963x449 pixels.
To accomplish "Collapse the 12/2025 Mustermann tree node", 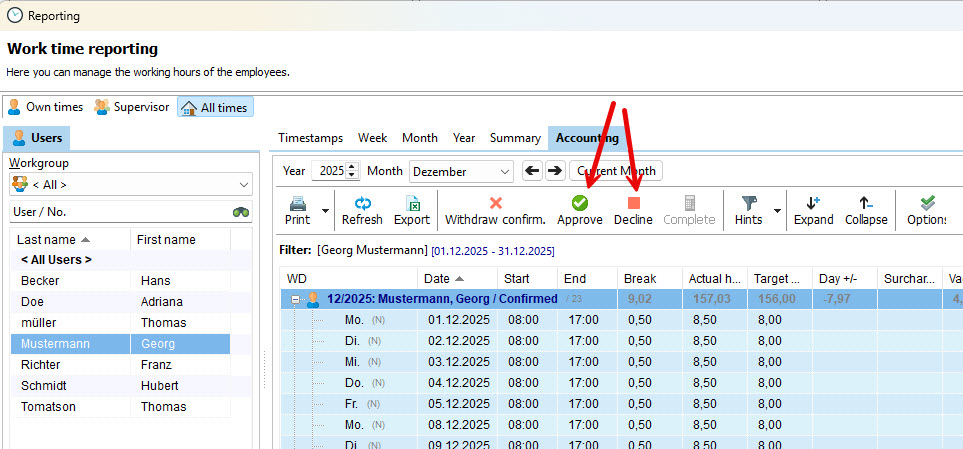I will coord(296,299).
